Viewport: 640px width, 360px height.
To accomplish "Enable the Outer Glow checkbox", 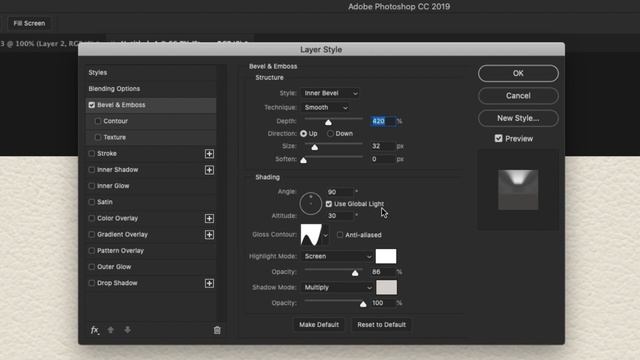I will coord(91,267).
